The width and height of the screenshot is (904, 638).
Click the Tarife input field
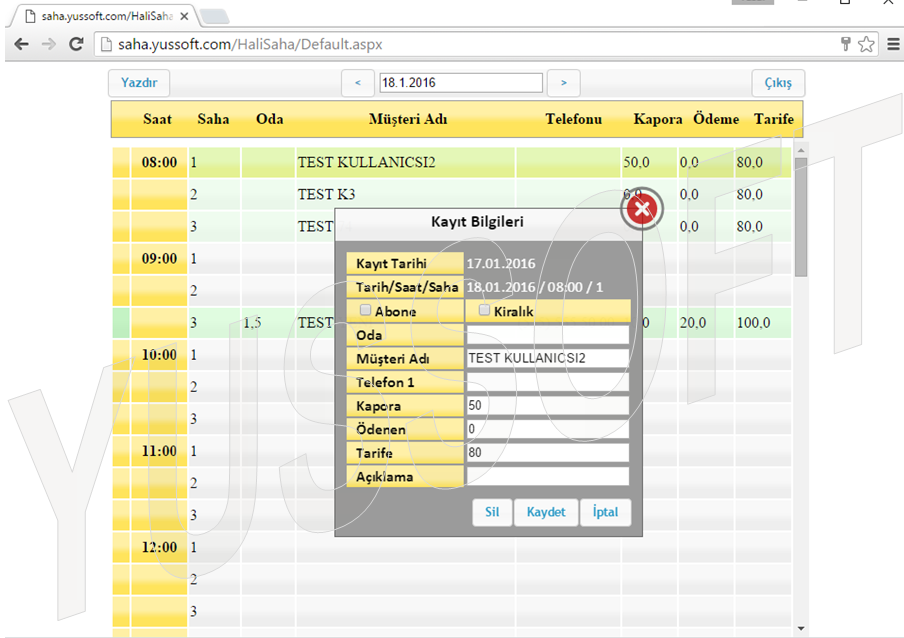547,452
